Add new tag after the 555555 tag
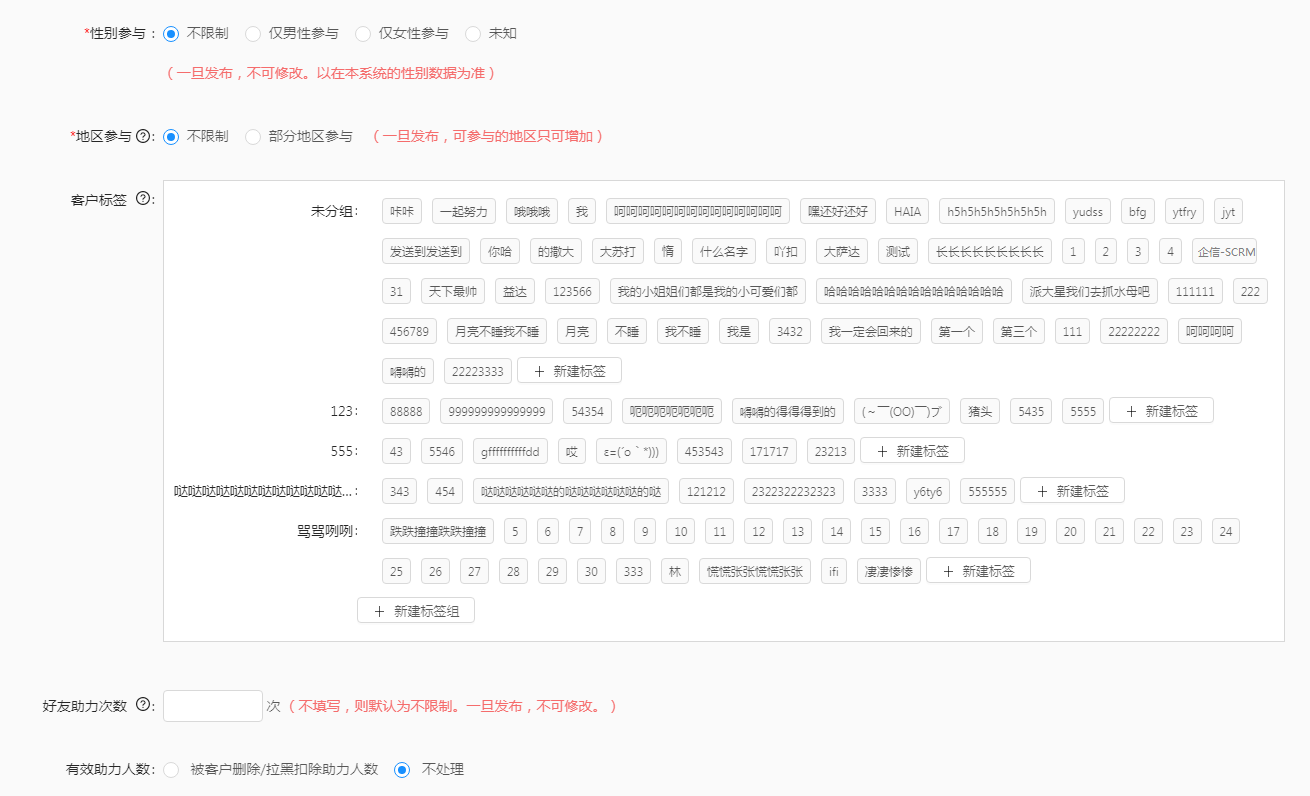The width and height of the screenshot is (1310, 796). coord(1072,491)
